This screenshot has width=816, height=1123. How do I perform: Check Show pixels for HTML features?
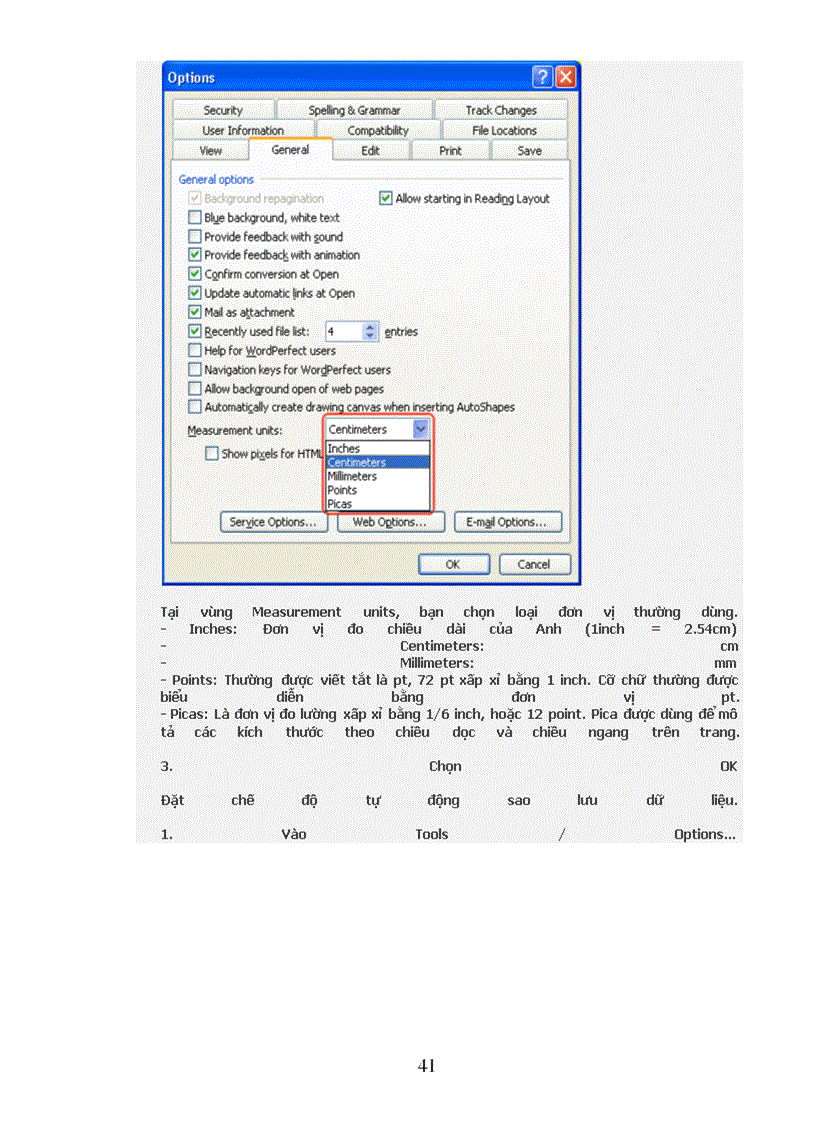212,453
